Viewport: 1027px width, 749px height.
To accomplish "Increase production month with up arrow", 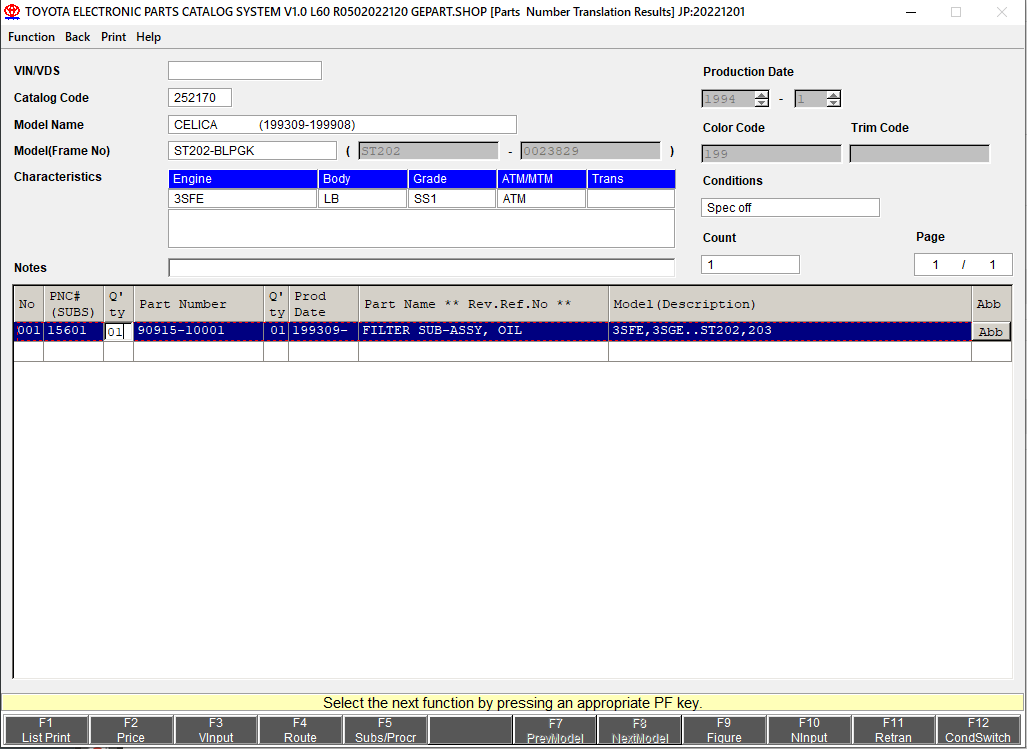I will click(833, 95).
